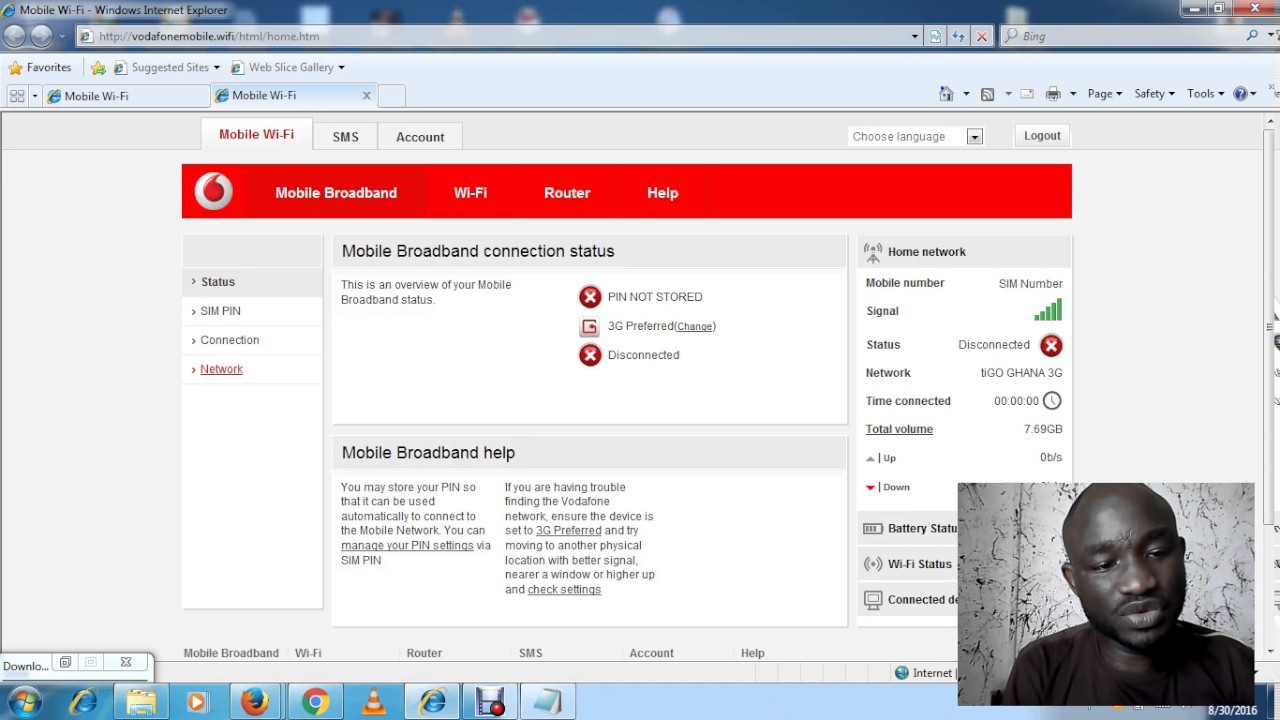Open the dropdown arrow next to Home icon

coord(966,94)
